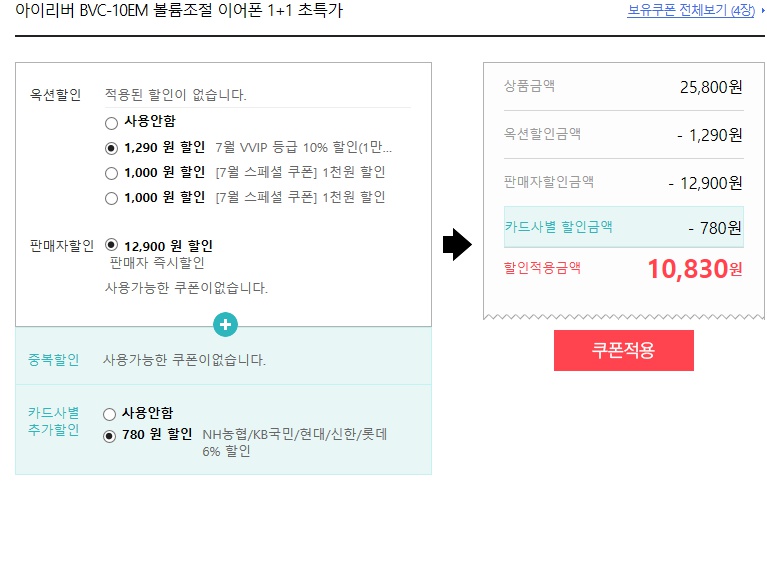Click the red 10,830원 final price

click(694, 268)
